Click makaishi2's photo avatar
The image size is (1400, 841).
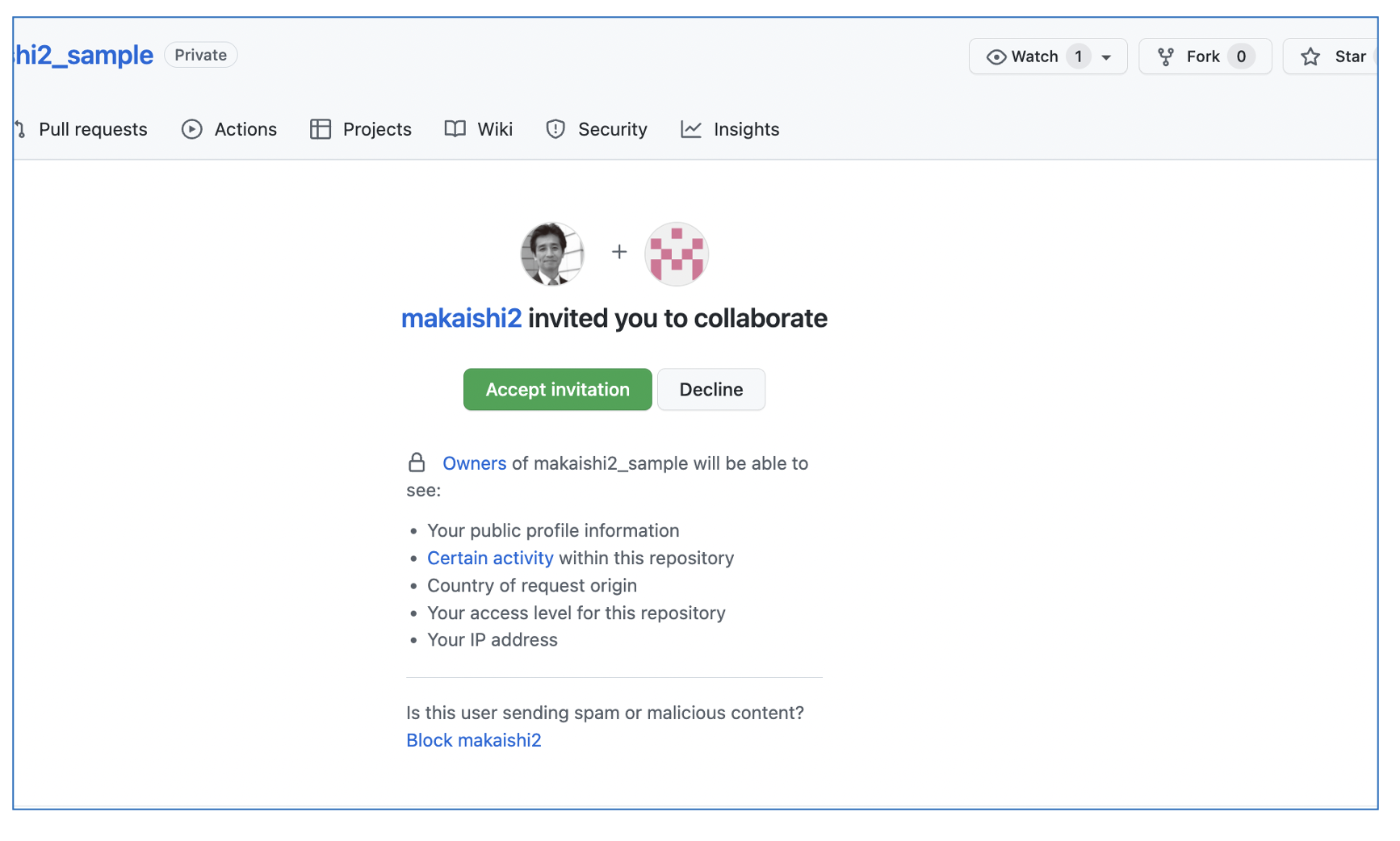552,254
